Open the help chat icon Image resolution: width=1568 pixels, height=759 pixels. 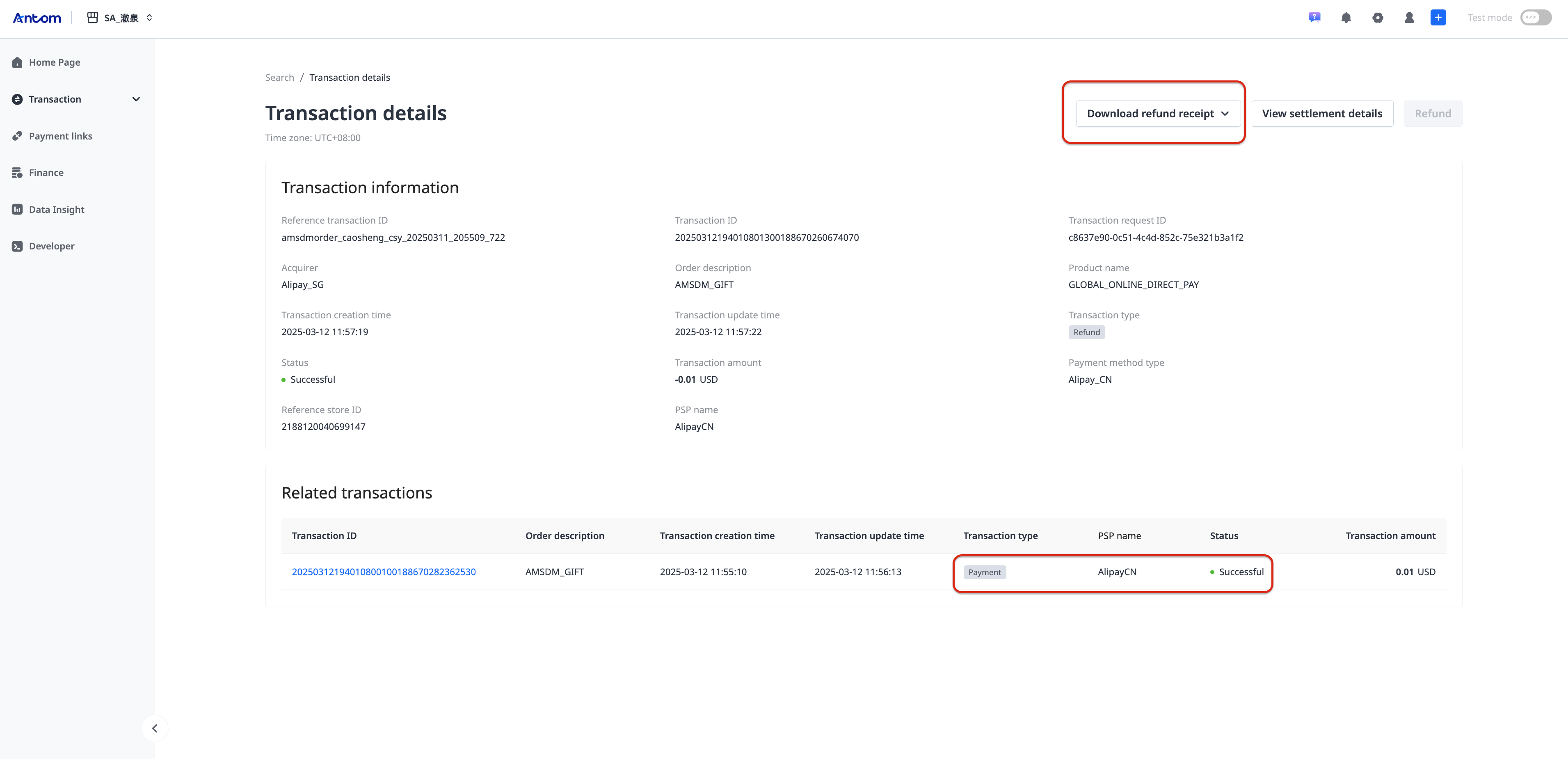[1315, 18]
